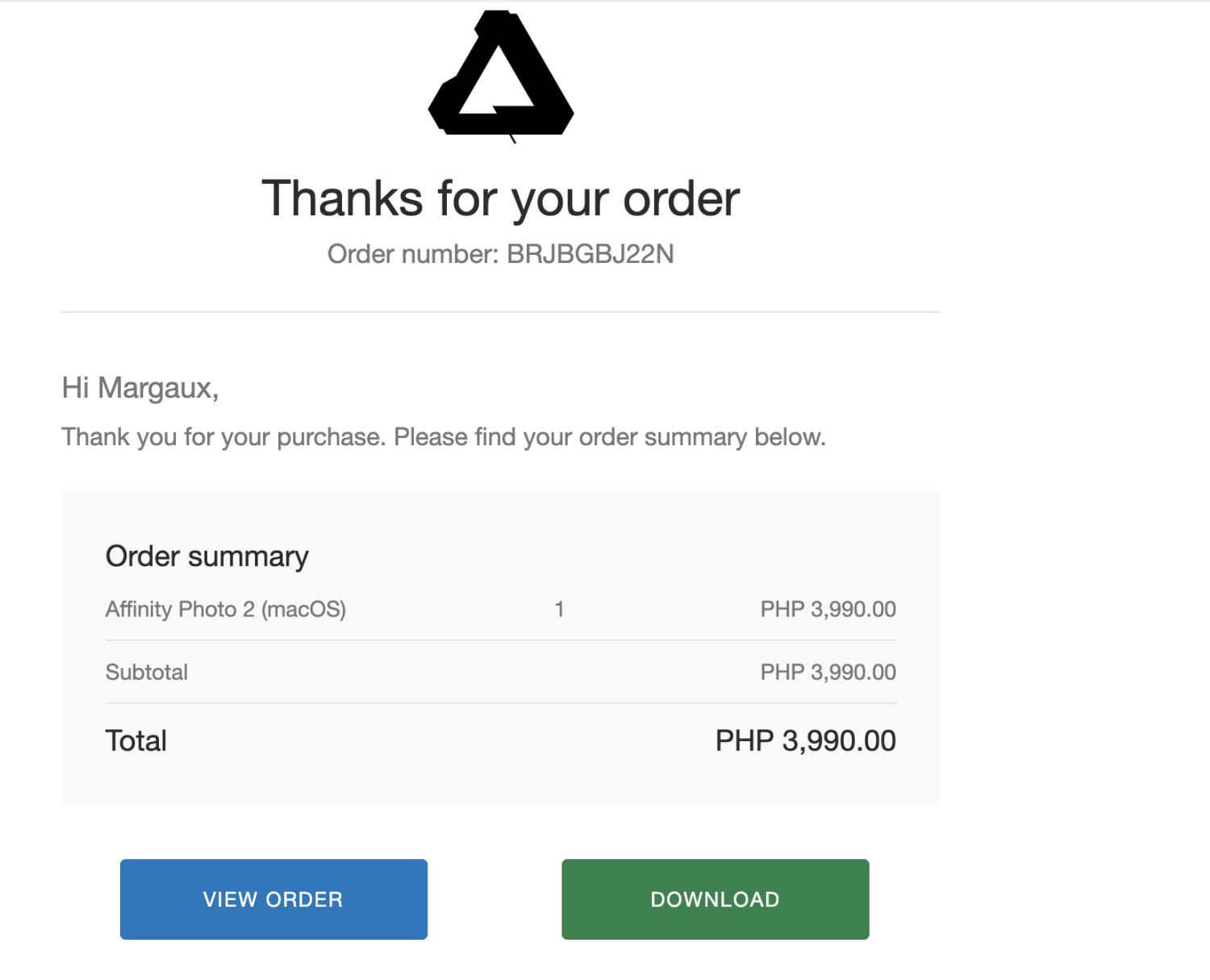Image resolution: width=1210 pixels, height=980 pixels.
Task: Click the thank-you purchase message text
Action: point(444,436)
